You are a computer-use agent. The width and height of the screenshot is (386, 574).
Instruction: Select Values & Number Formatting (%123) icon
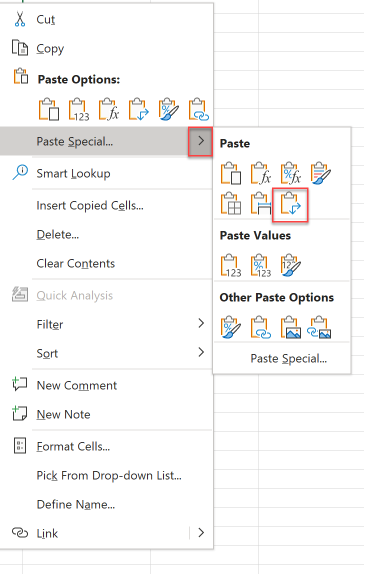261,265
